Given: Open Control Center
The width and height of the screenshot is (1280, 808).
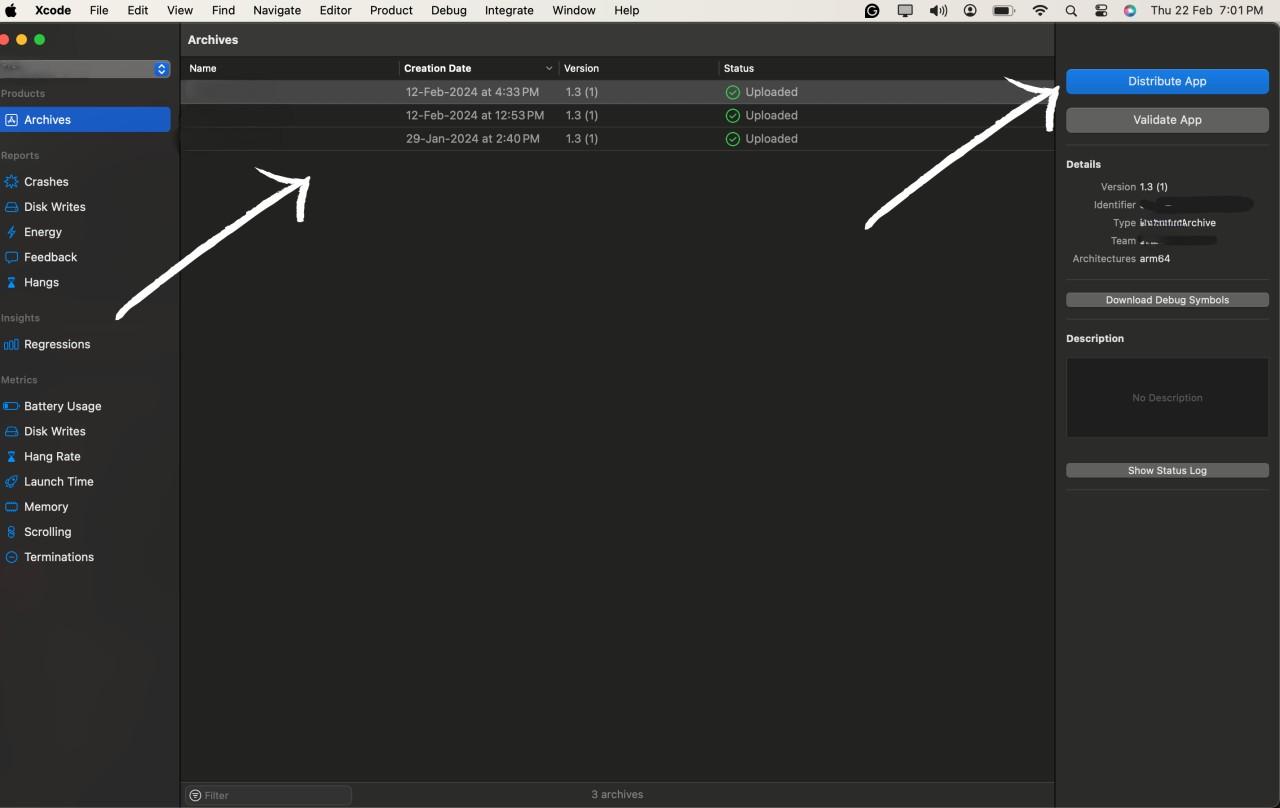Looking at the screenshot, I should [x=1101, y=10].
